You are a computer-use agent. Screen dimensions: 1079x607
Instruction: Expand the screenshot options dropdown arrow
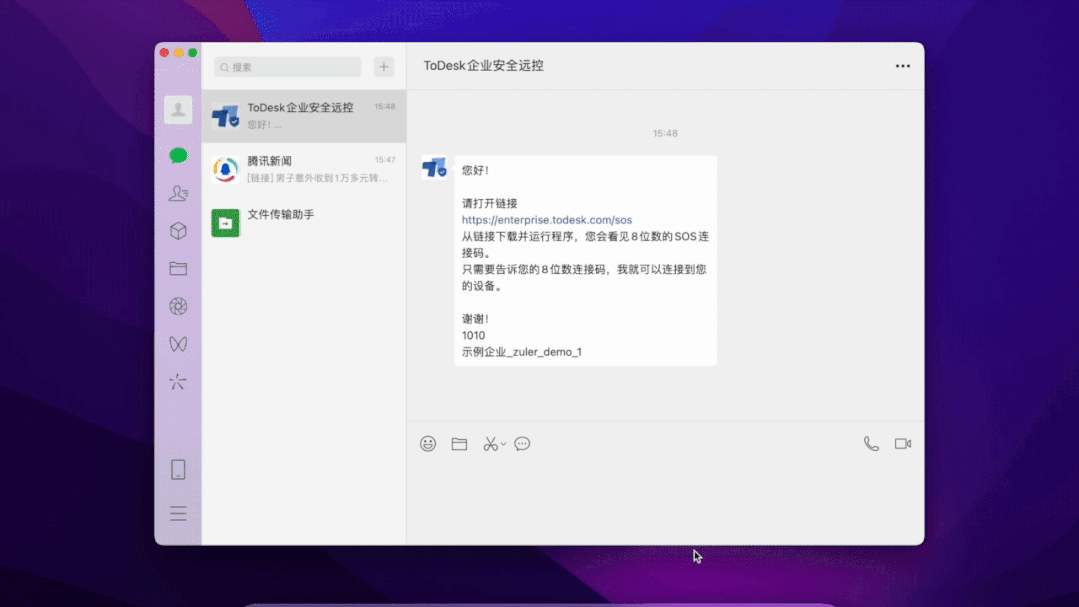(503, 445)
